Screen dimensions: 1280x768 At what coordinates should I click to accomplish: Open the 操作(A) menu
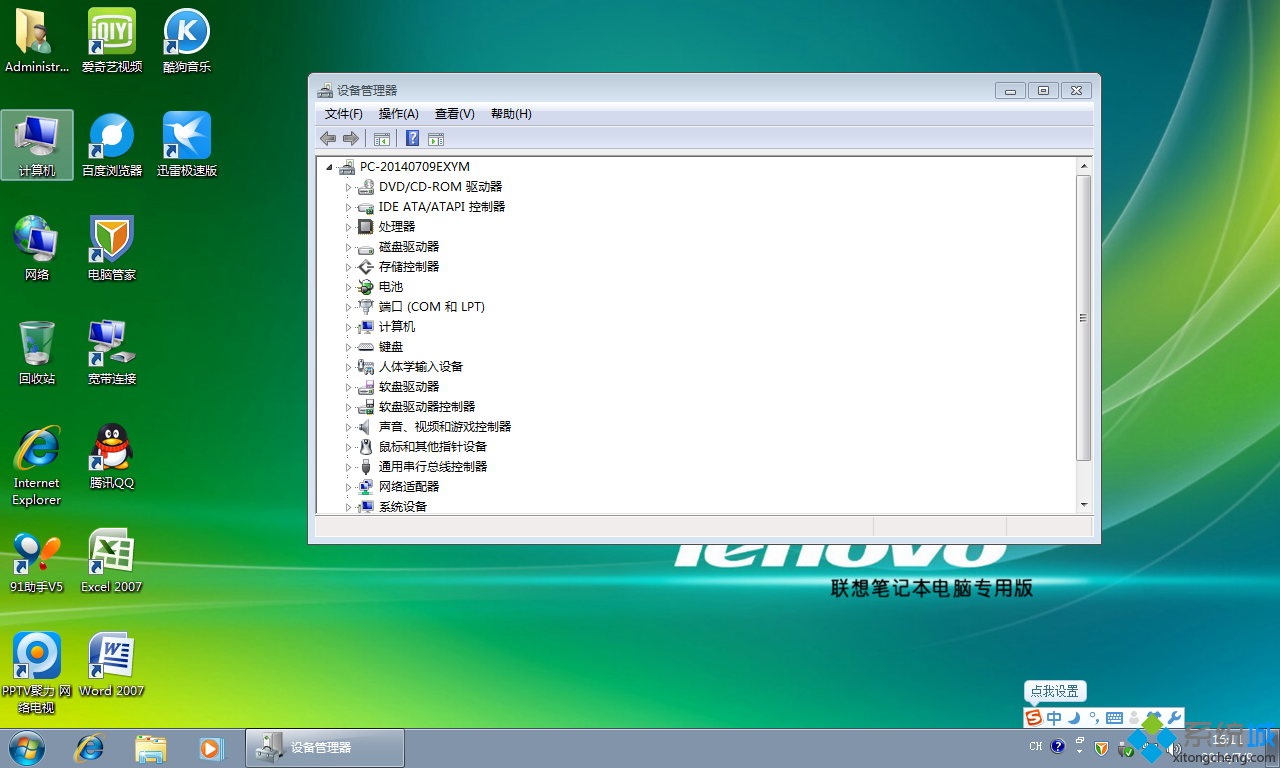[398, 114]
